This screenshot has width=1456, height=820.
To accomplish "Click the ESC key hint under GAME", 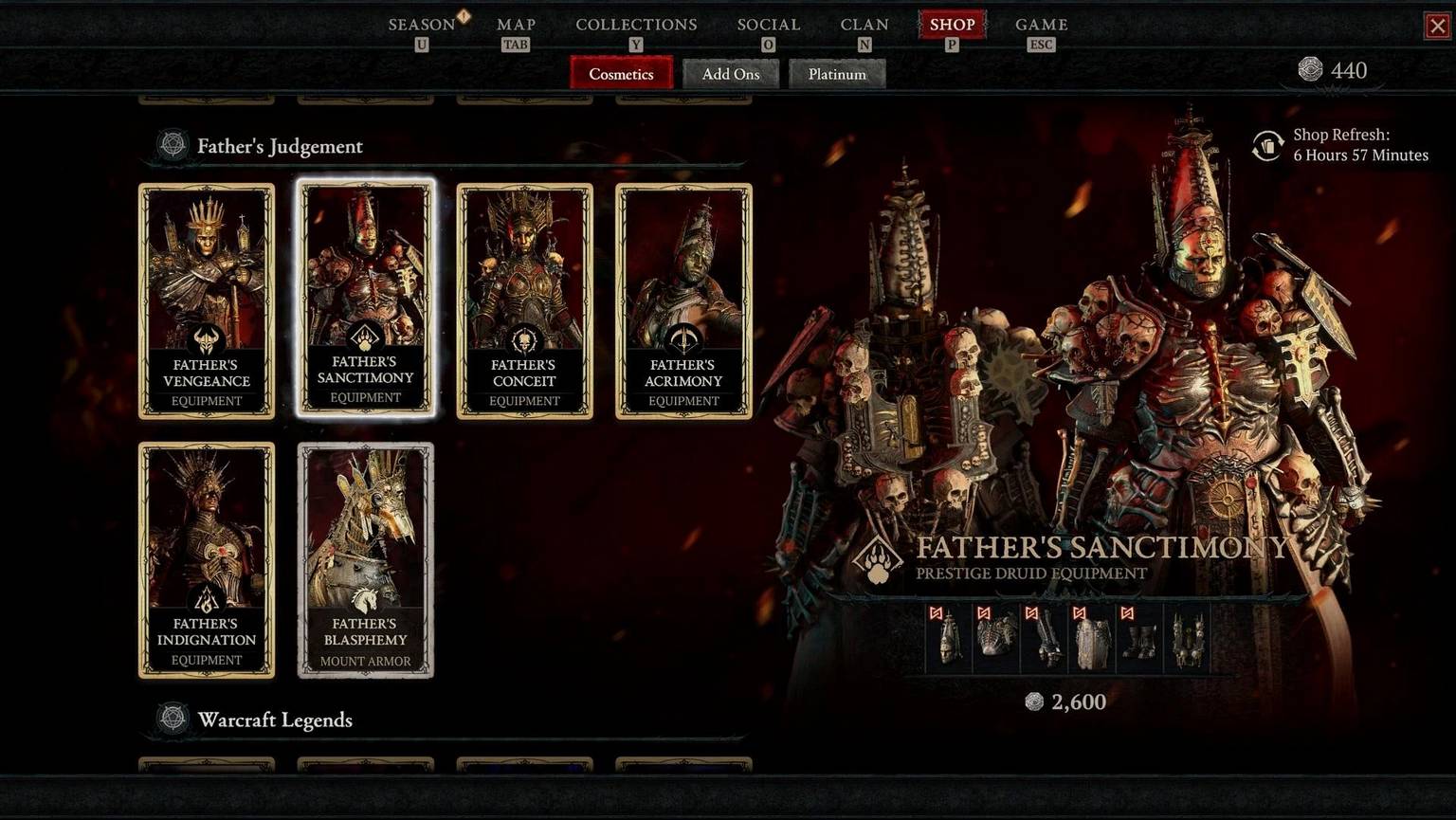I will (x=1041, y=45).
